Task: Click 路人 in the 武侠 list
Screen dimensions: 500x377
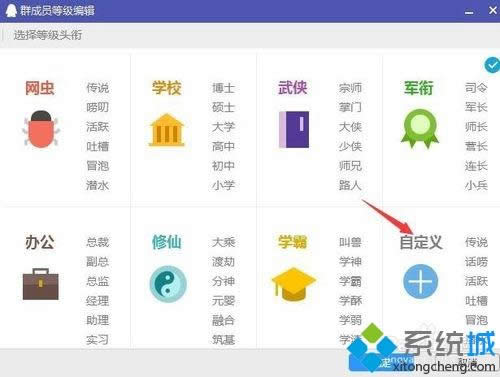Action: coord(350,185)
